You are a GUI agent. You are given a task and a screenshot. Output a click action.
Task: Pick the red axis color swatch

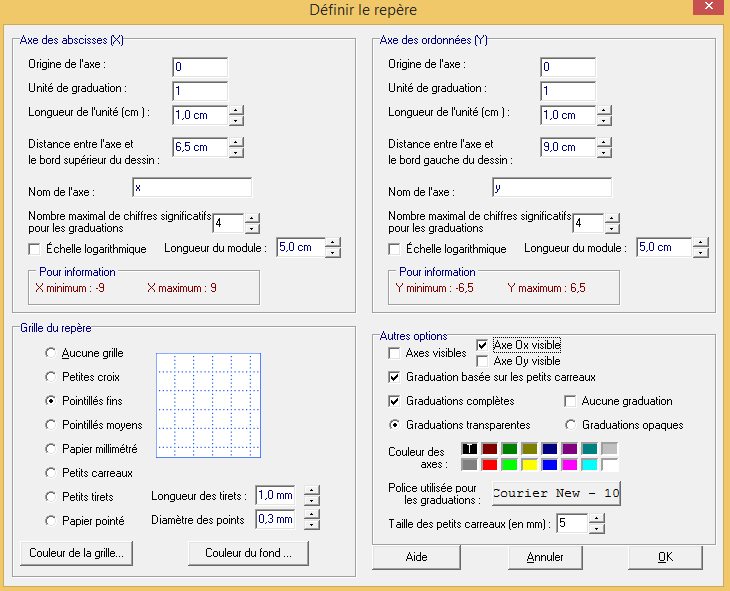coord(489,464)
